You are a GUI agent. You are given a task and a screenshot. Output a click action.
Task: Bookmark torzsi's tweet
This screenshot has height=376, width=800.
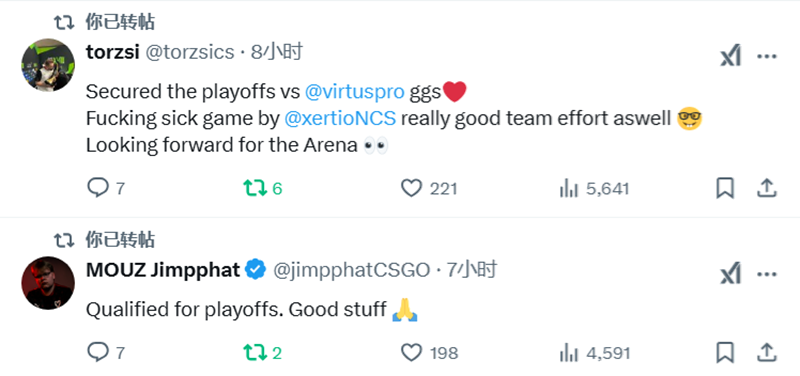point(725,188)
